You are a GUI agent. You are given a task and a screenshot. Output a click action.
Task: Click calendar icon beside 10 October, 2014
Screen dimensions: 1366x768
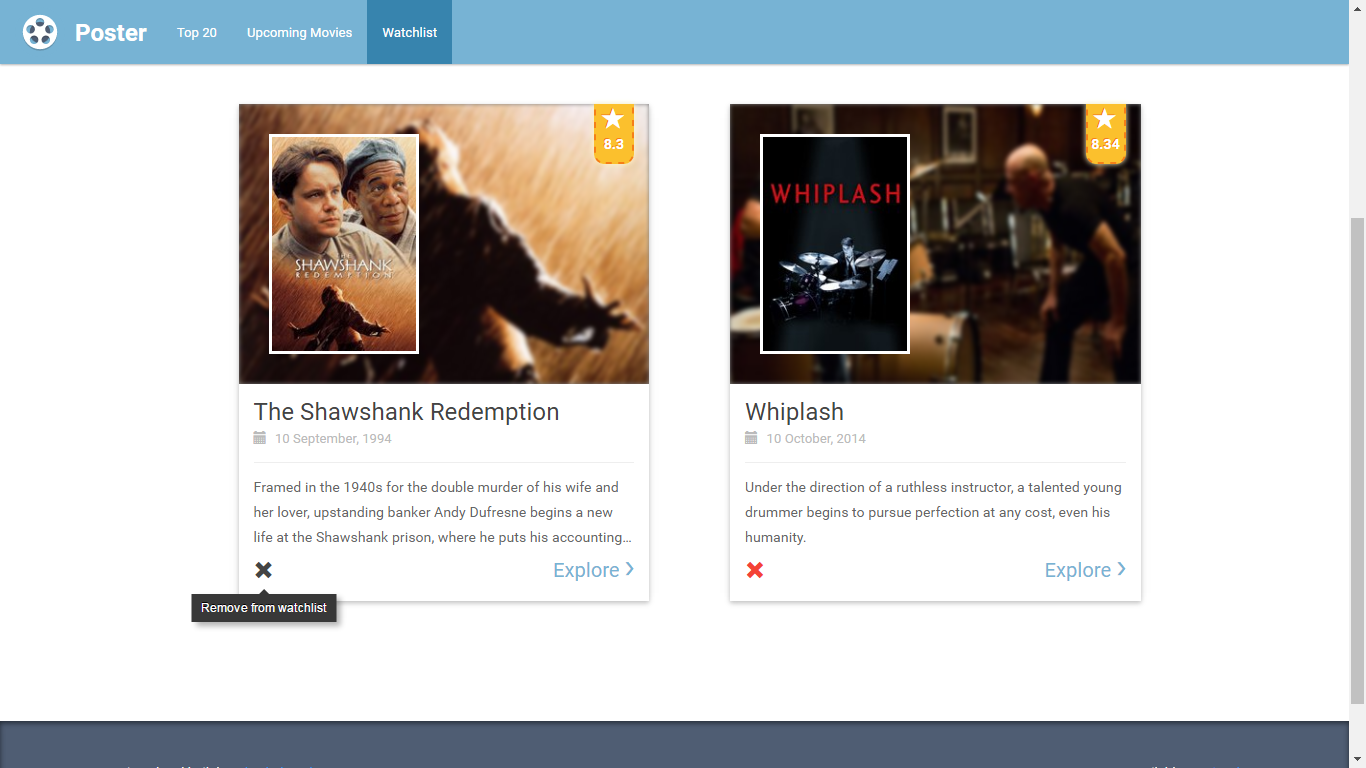[751, 438]
